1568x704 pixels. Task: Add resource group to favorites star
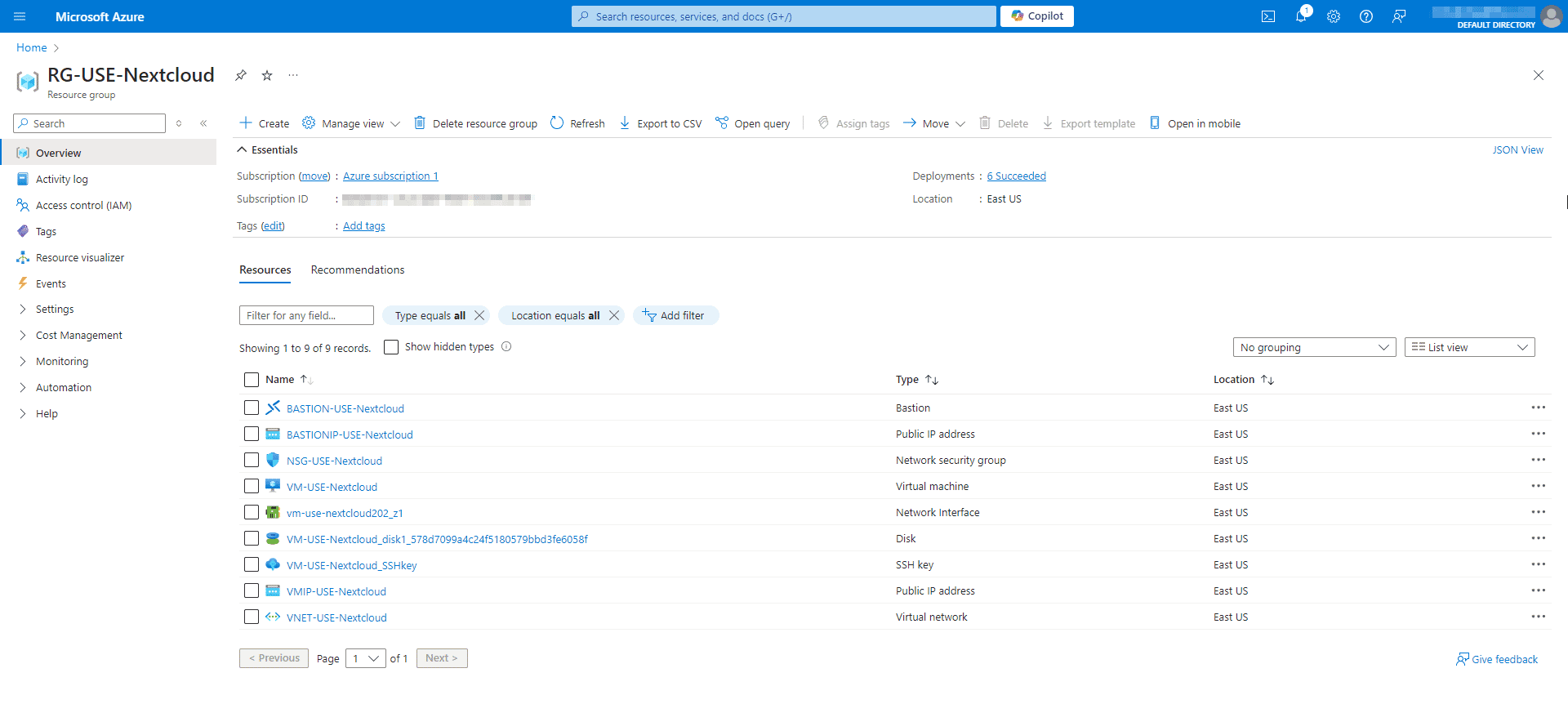[267, 75]
